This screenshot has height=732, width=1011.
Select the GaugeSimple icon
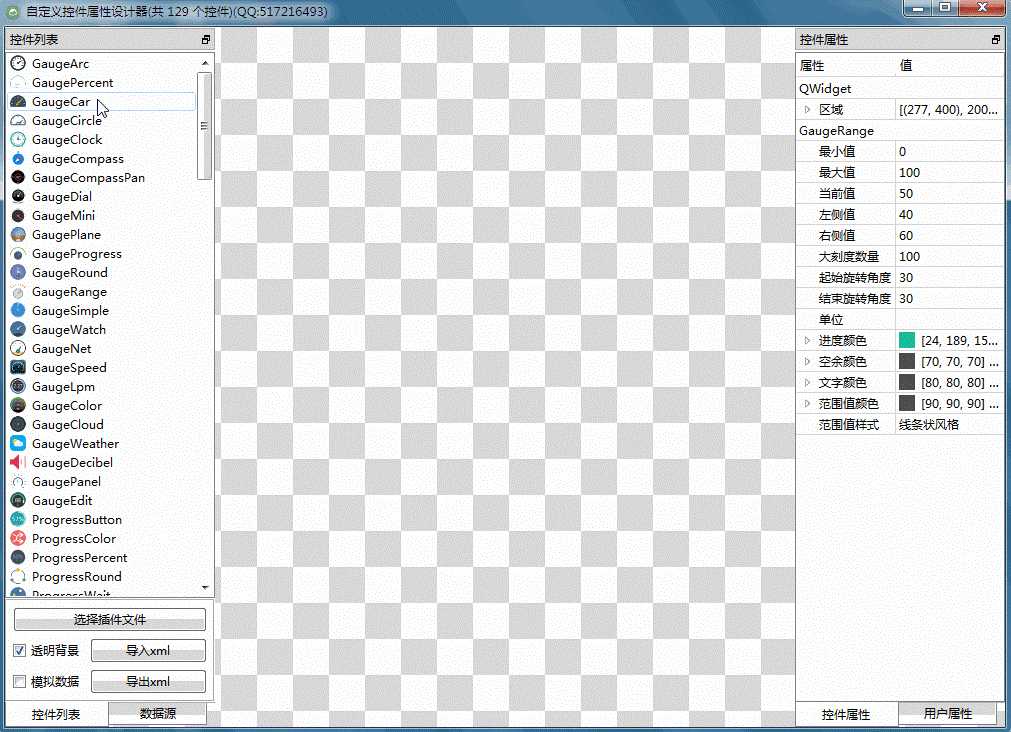click(x=18, y=311)
